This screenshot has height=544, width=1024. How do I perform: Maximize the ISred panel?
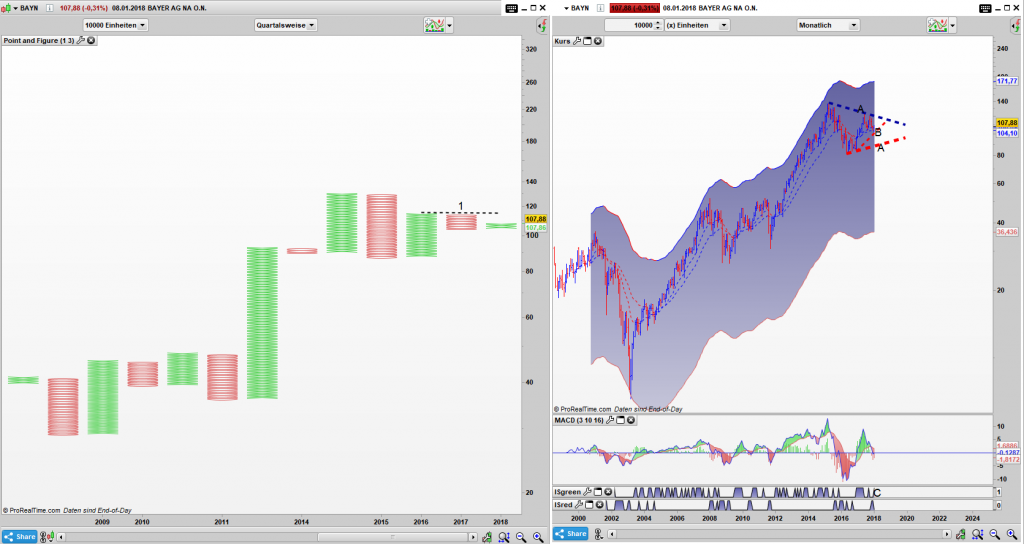point(589,505)
